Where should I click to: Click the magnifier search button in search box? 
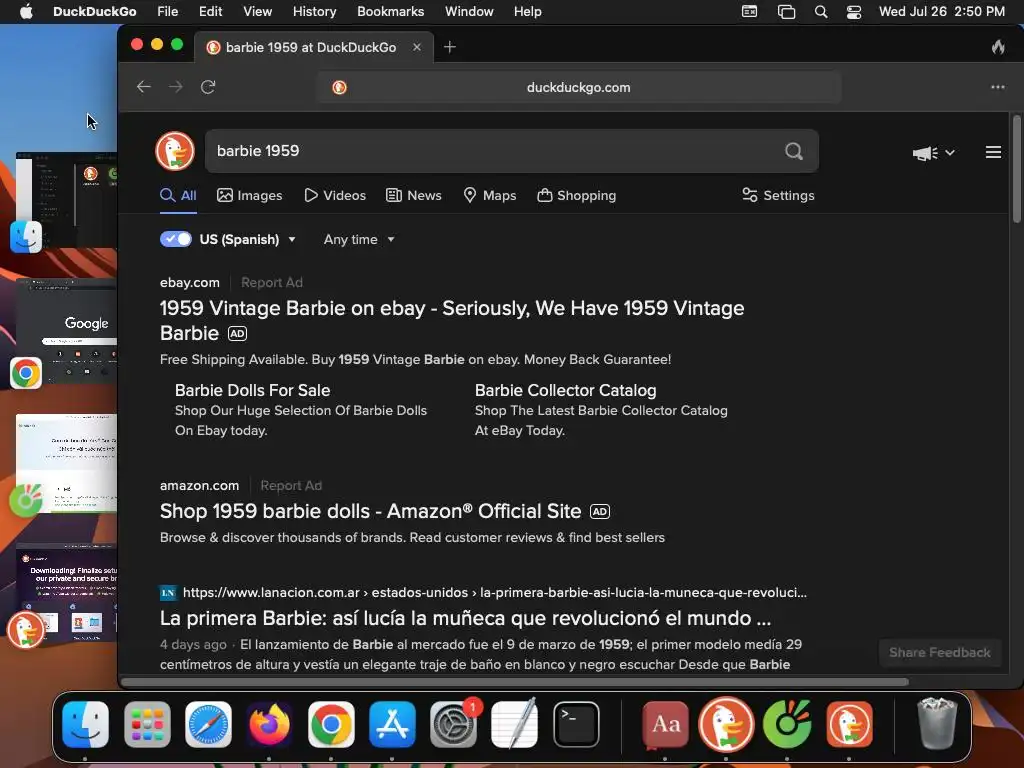click(793, 151)
